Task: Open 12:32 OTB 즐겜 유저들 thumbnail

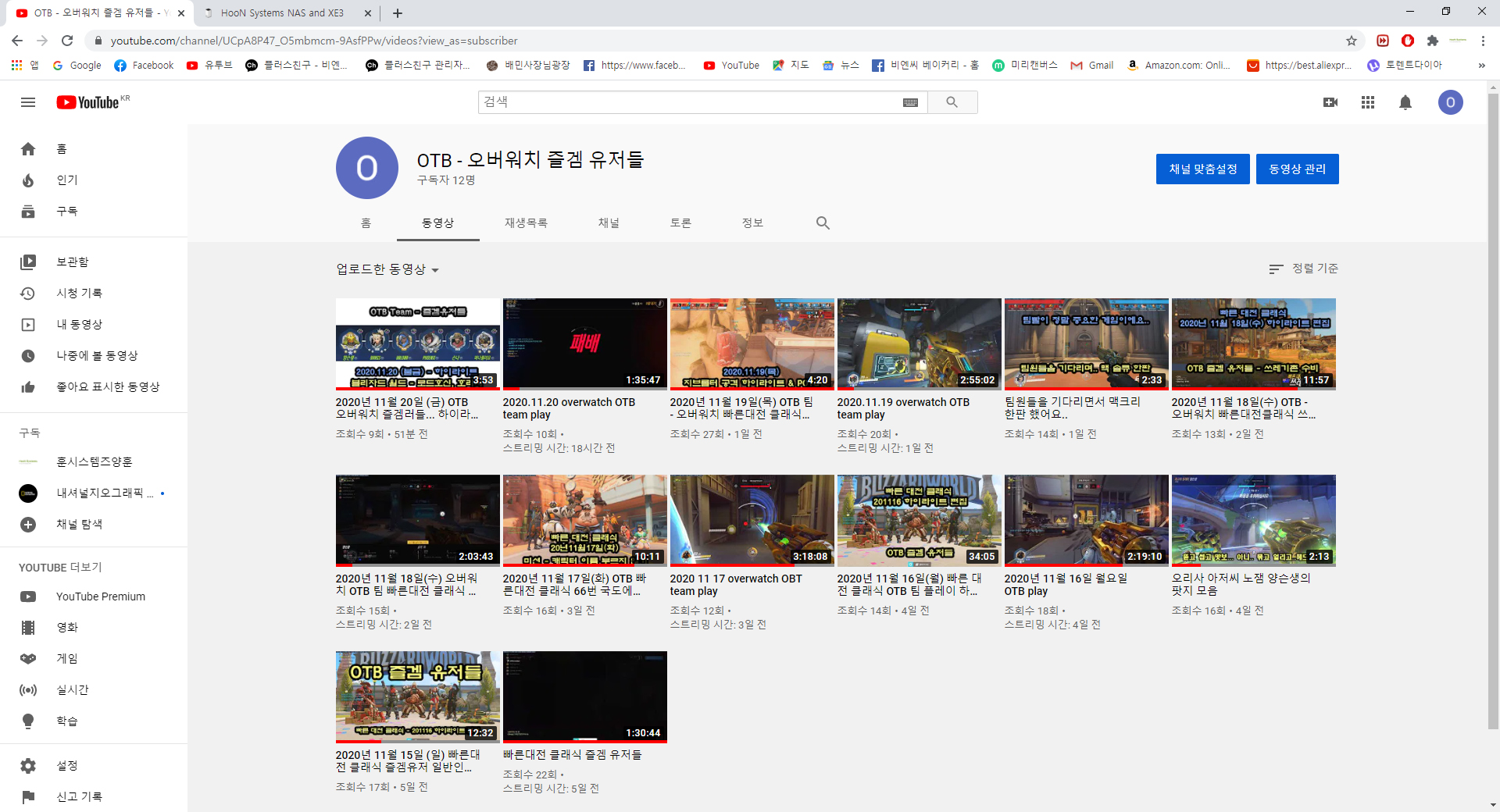Action: click(x=418, y=697)
